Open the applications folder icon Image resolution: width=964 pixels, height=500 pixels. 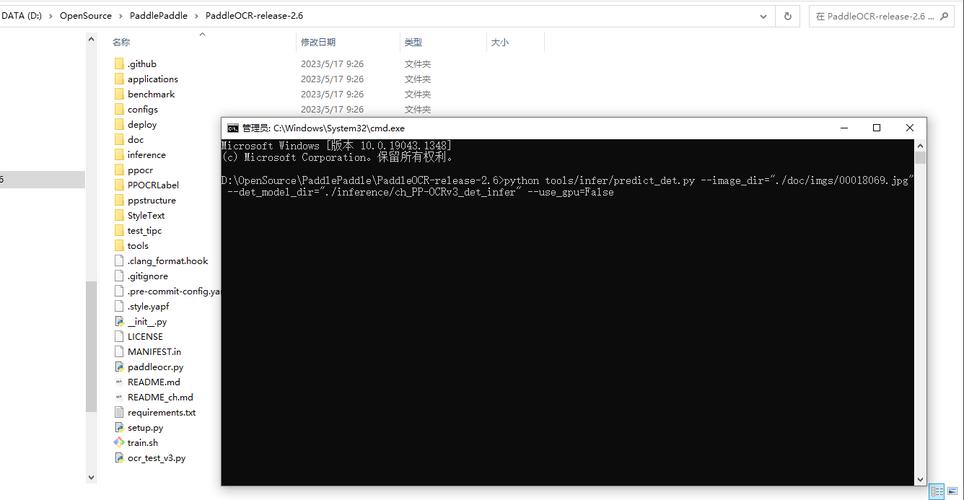tap(119, 79)
